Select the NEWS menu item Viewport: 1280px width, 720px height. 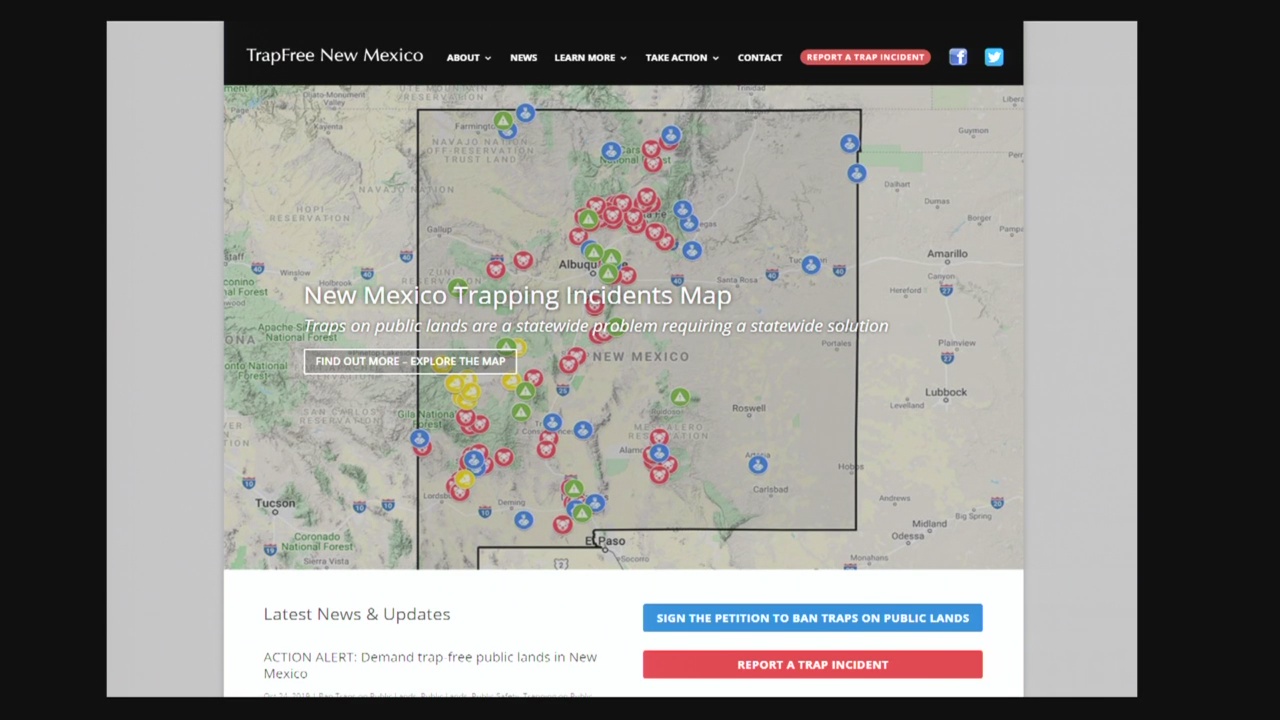[523, 57]
